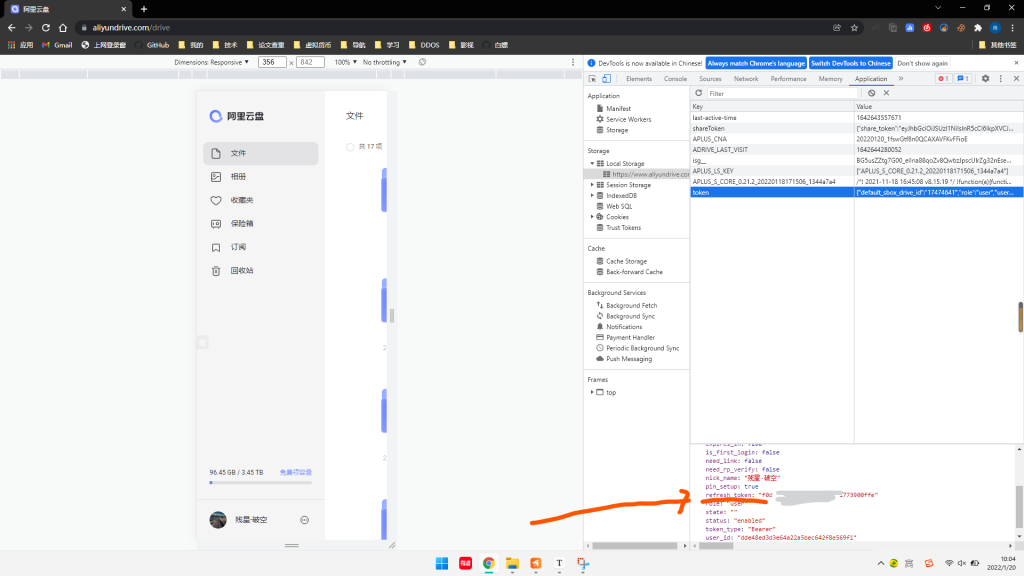The image size is (1024, 576).
Task: Open the Dimensions Responsive dropdown
Action: tap(212, 62)
